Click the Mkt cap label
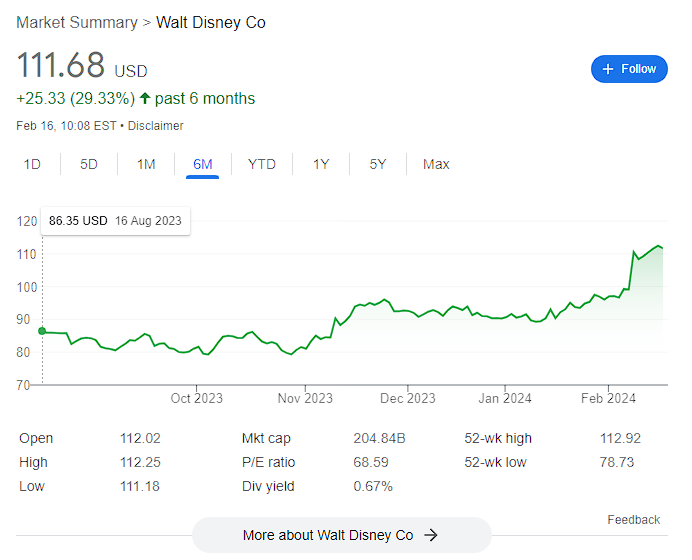 [266, 438]
